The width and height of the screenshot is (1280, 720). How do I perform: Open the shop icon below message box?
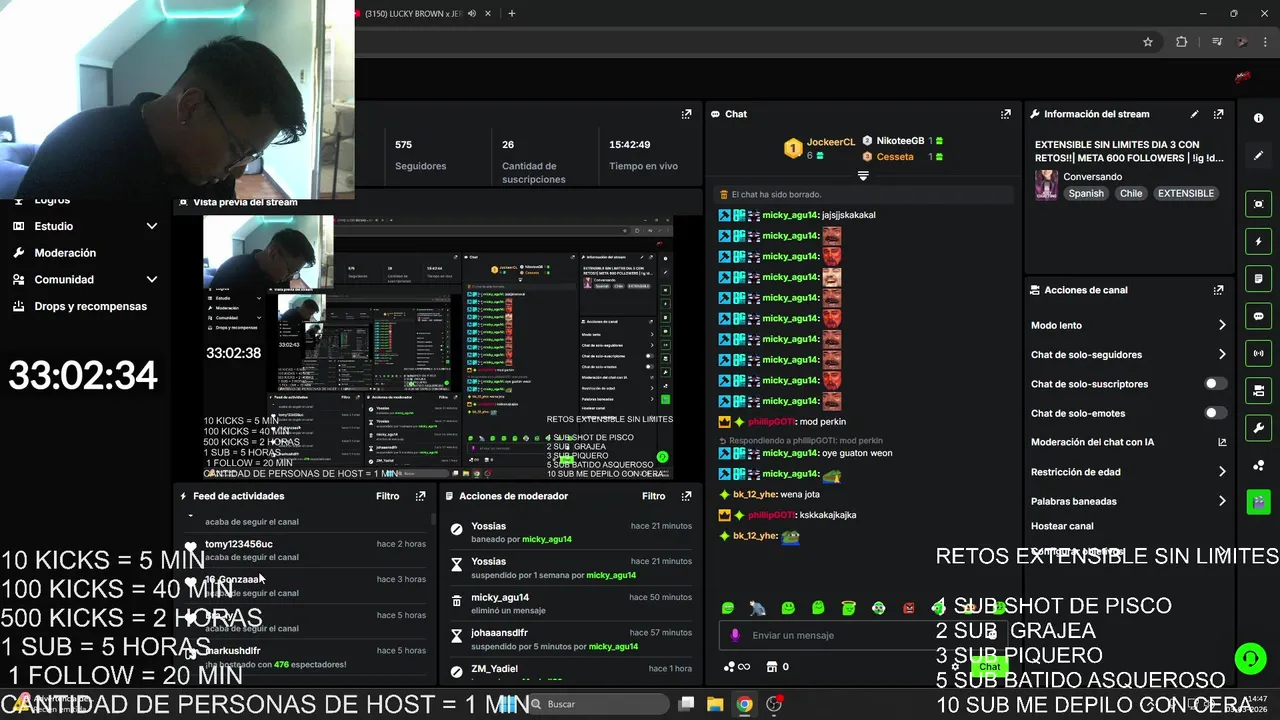(771, 667)
